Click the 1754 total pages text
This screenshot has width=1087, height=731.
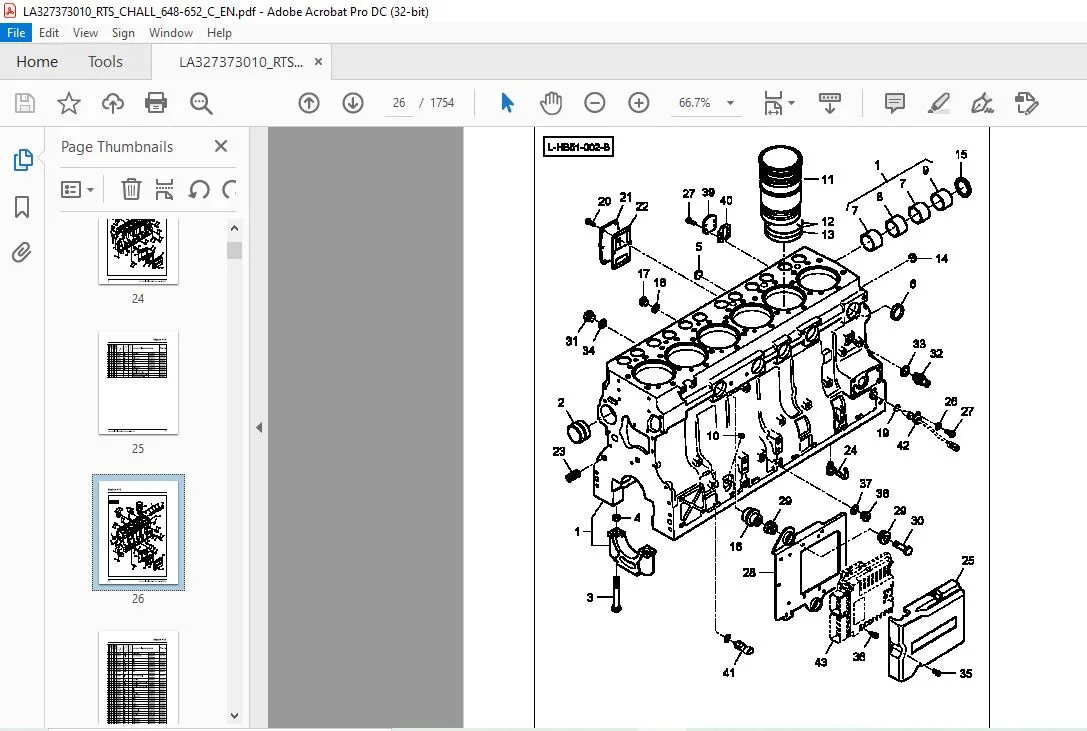click(442, 103)
